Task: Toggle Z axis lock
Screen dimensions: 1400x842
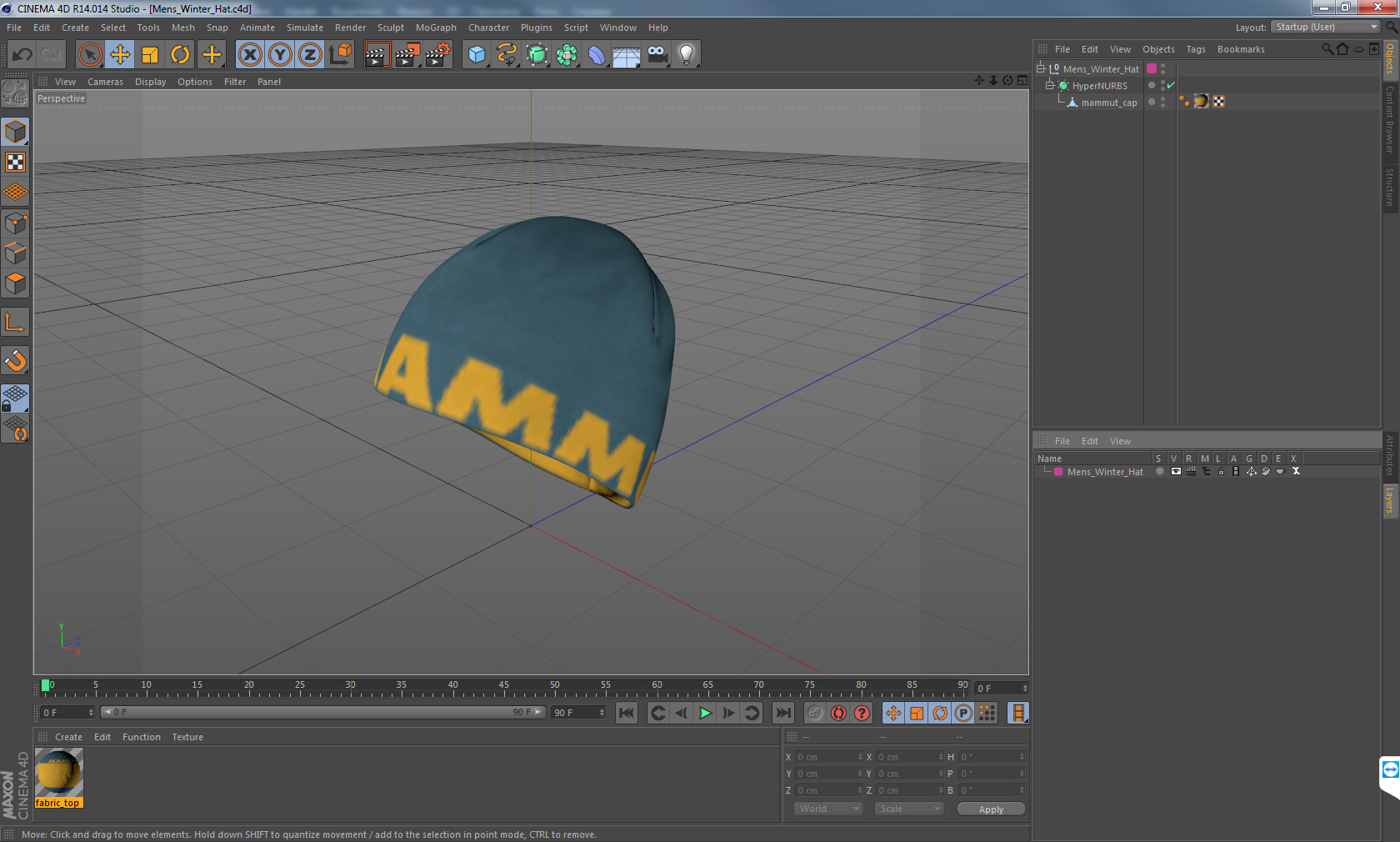Action: click(310, 55)
